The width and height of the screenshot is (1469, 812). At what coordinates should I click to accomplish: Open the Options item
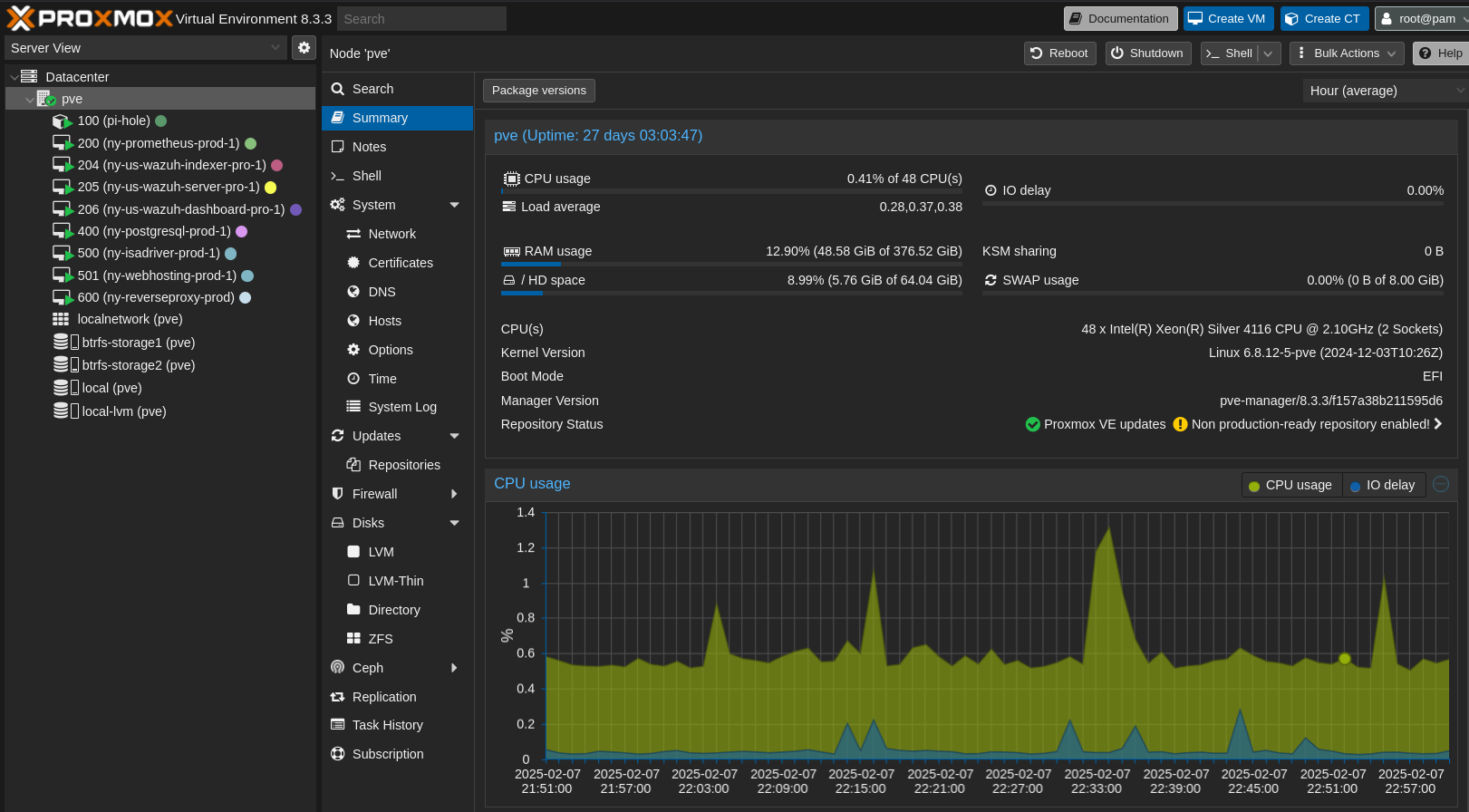coord(397,350)
